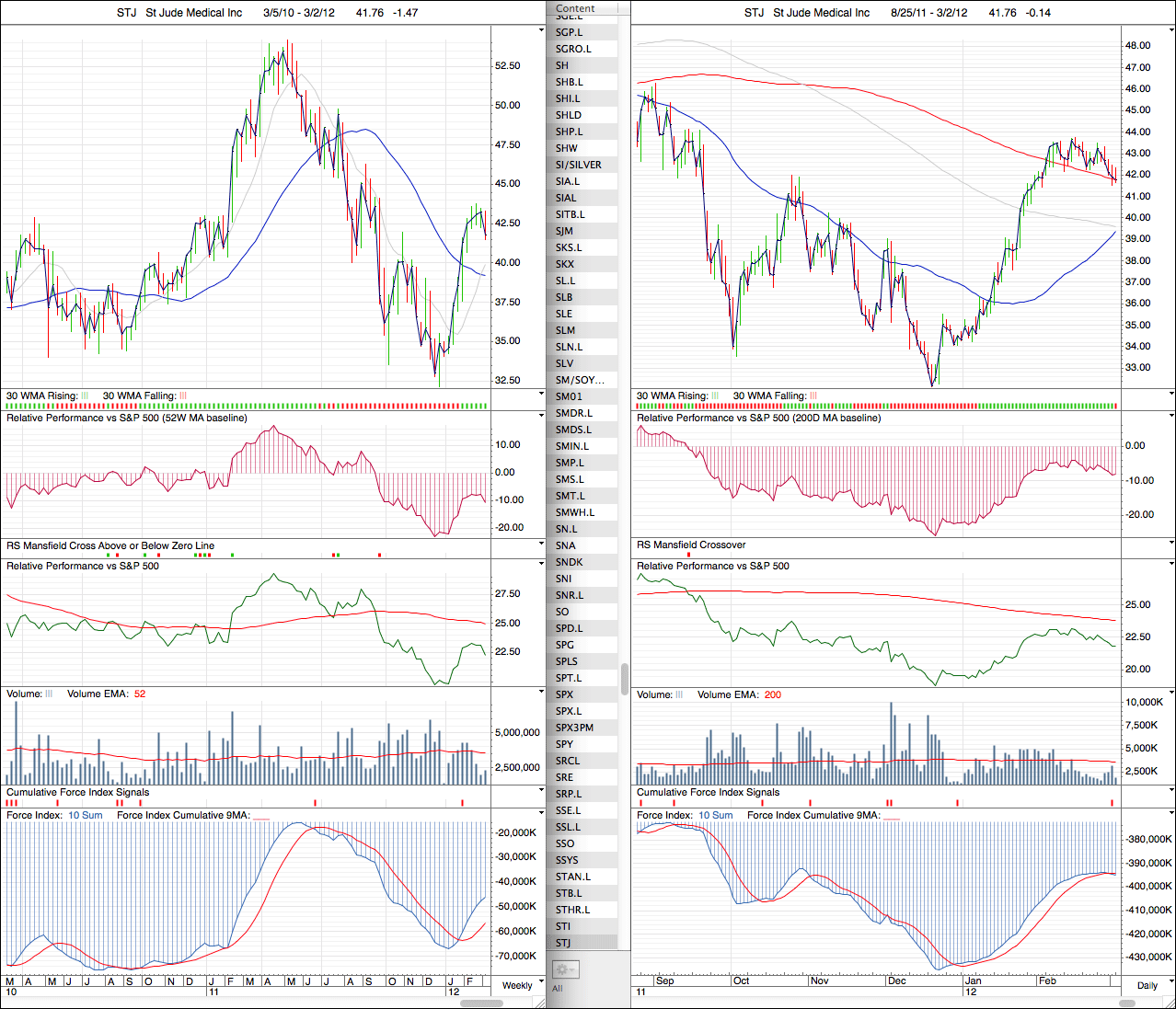
Task: Click the Volume EMA 200 value, right chart
Action: (772, 694)
